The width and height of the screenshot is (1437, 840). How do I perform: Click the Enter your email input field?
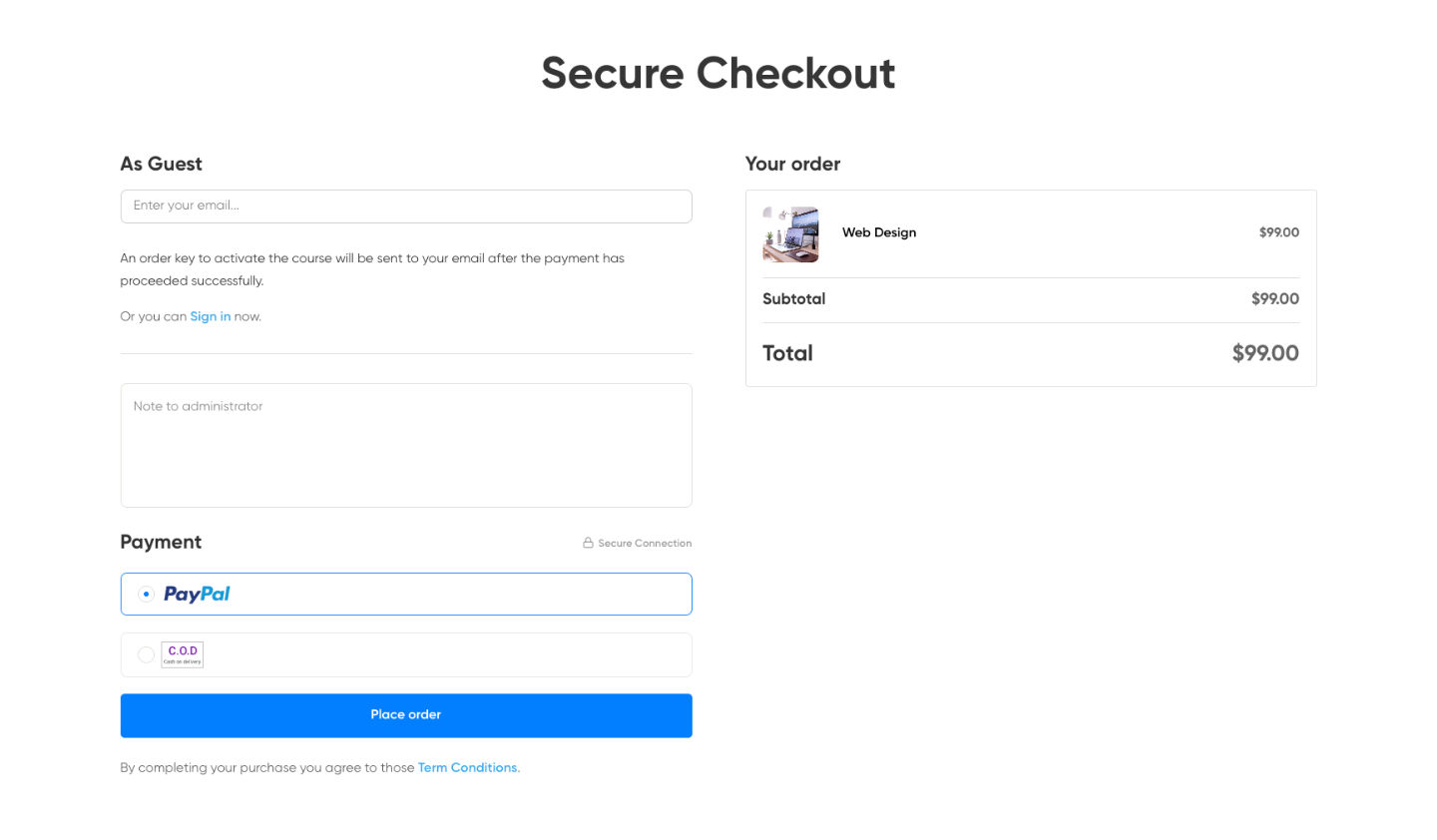pyautogui.click(x=405, y=207)
